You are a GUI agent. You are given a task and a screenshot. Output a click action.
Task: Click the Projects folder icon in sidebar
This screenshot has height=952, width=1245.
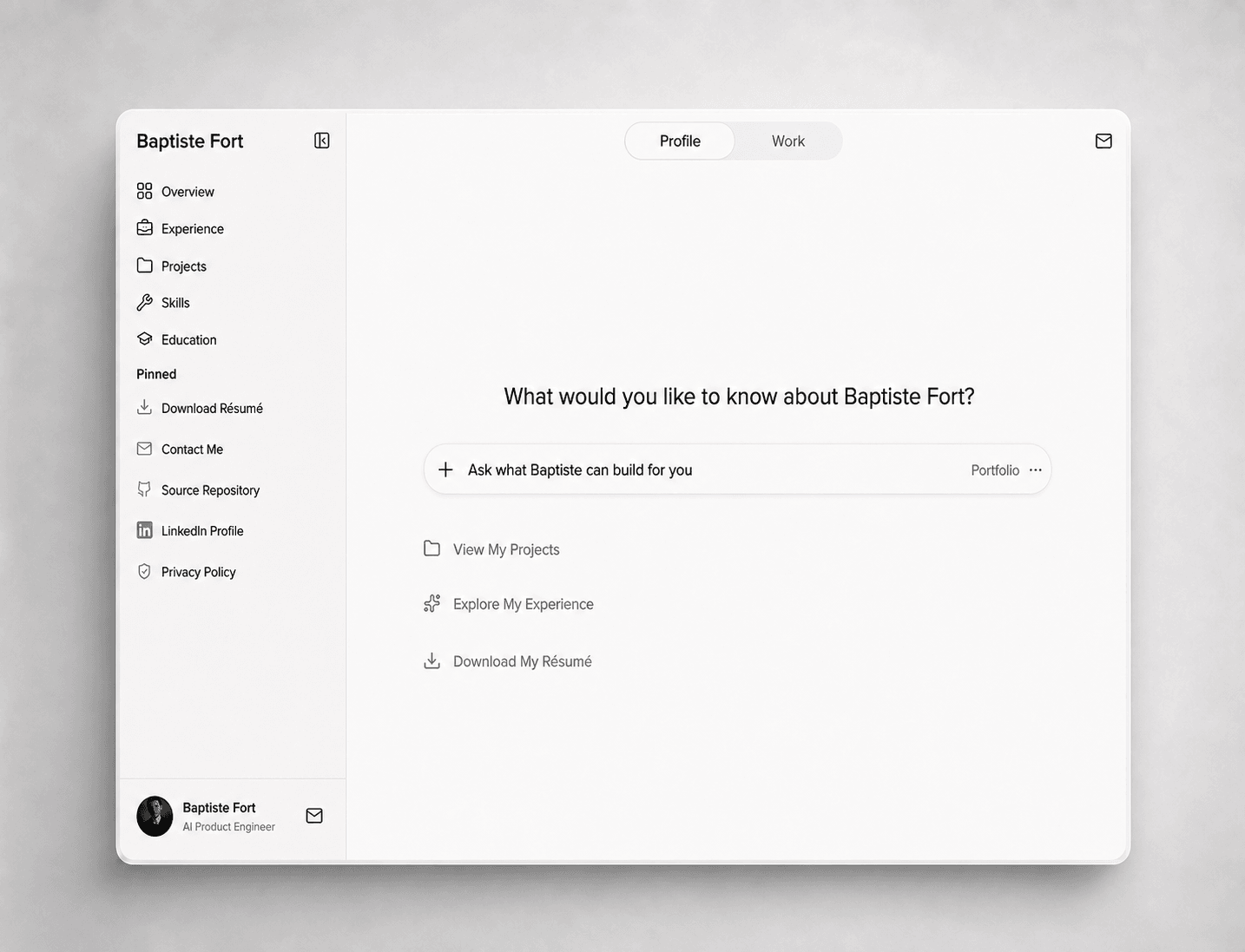pos(145,266)
